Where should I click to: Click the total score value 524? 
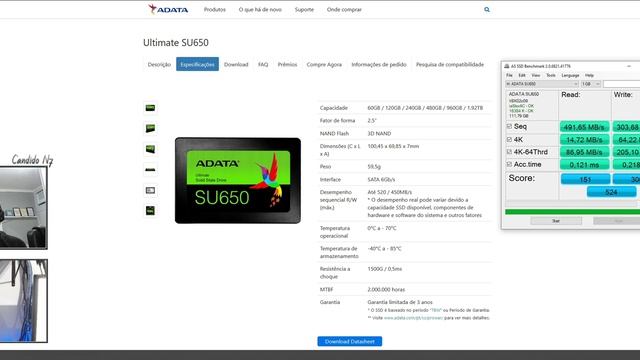[611, 192]
